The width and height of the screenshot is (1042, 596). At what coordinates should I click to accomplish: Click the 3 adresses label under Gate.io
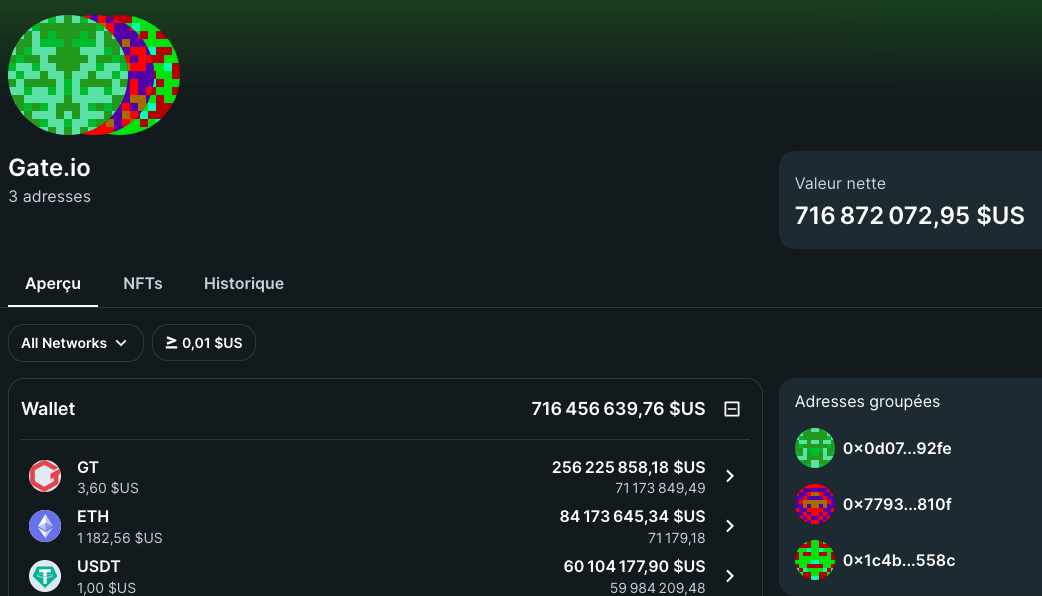49,196
